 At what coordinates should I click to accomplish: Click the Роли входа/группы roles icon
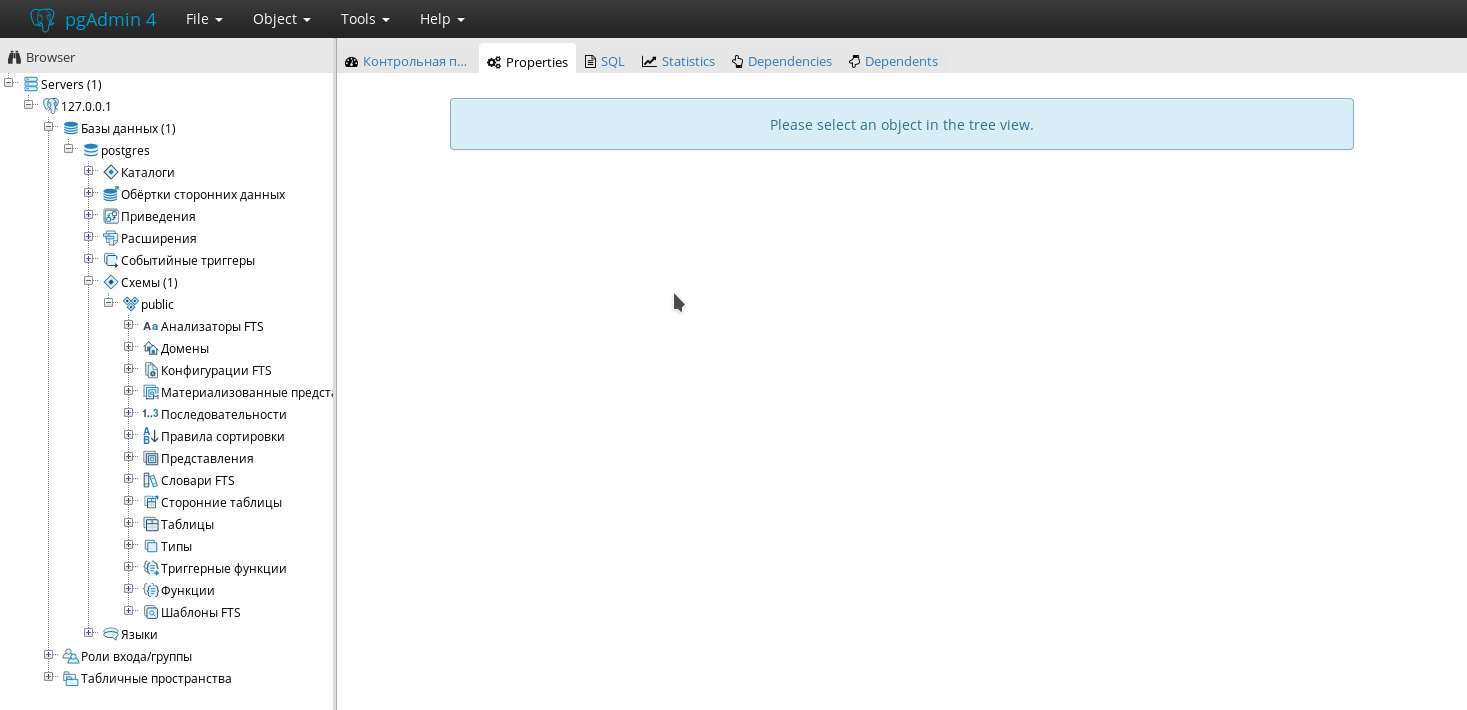coord(71,657)
